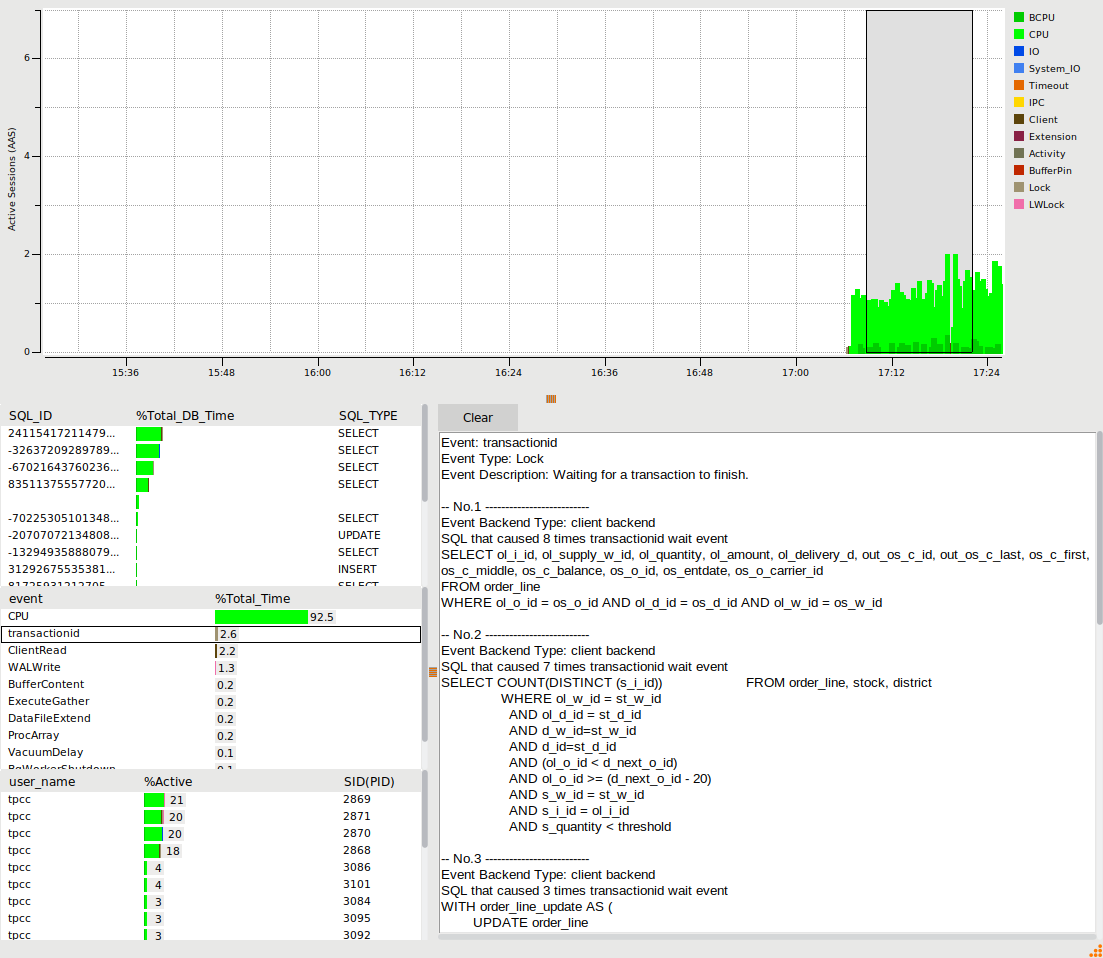Screen dimensions: 1103x958
Task: Click the SID(PID) column header
Action: coord(367,781)
